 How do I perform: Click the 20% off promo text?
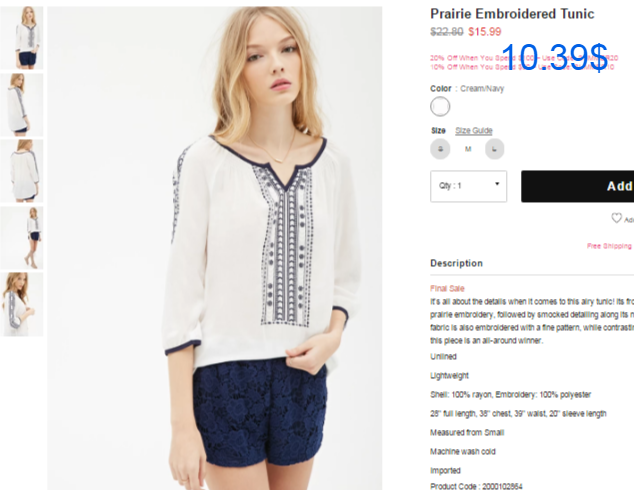click(x=524, y=58)
